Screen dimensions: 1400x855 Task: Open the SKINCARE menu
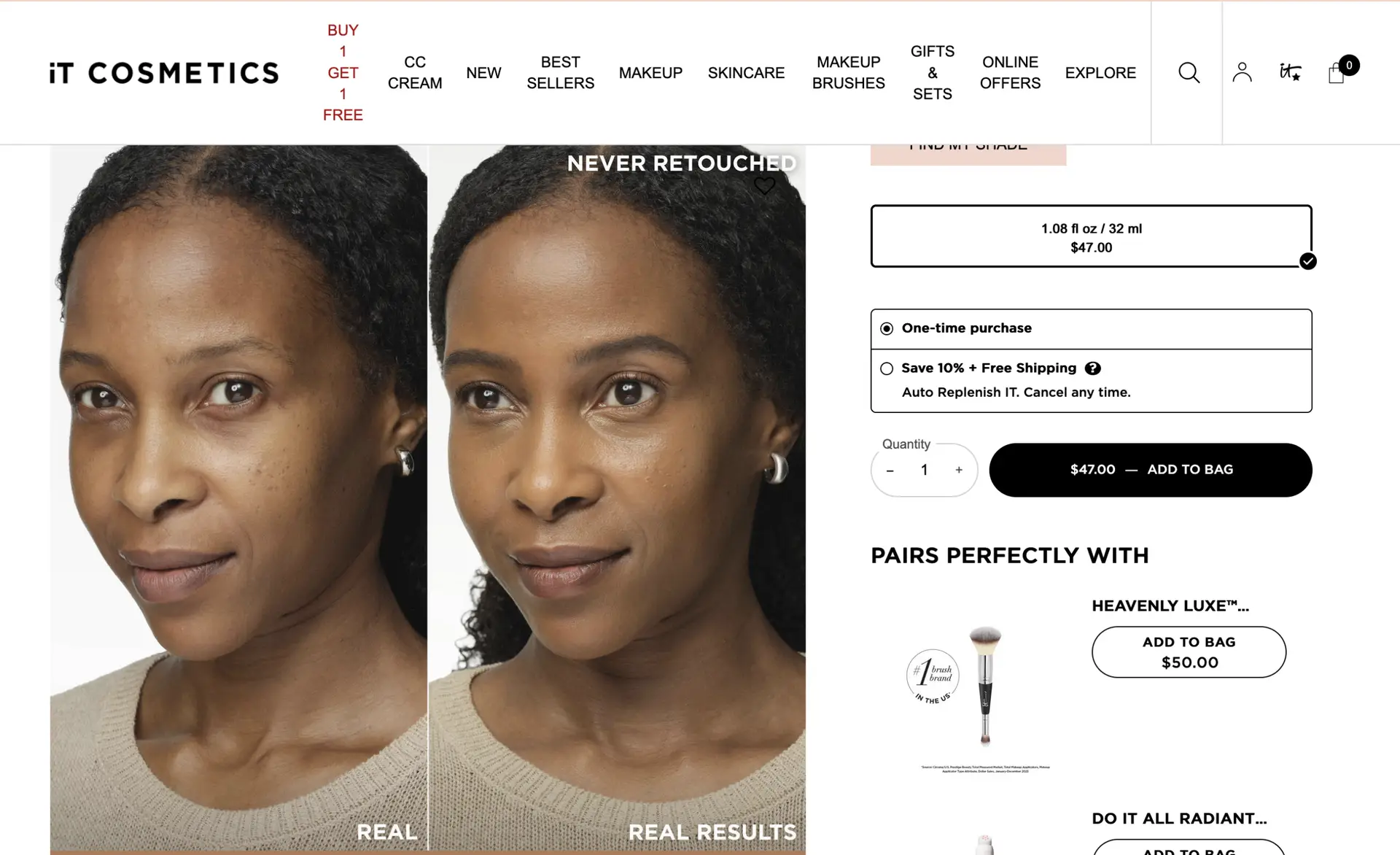(746, 73)
